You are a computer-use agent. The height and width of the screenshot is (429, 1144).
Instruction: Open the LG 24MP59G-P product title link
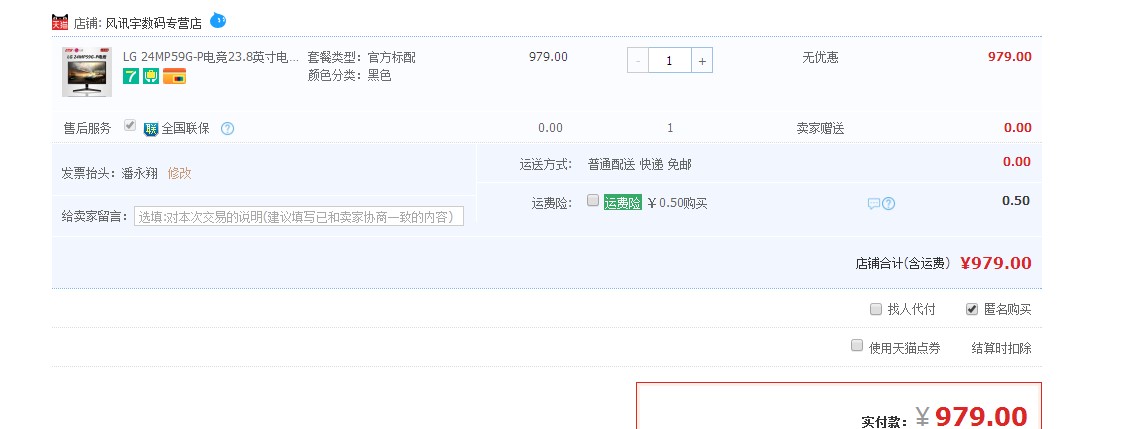[x=211, y=57]
